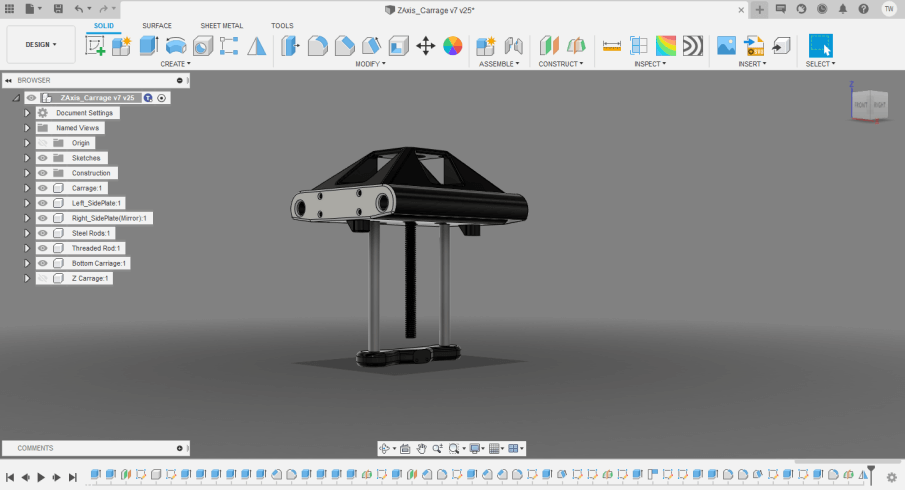Image resolution: width=905 pixels, height=490 pixels.
Task: Click the Joint tool in Assemble group
Action: (x=514, y=46)
